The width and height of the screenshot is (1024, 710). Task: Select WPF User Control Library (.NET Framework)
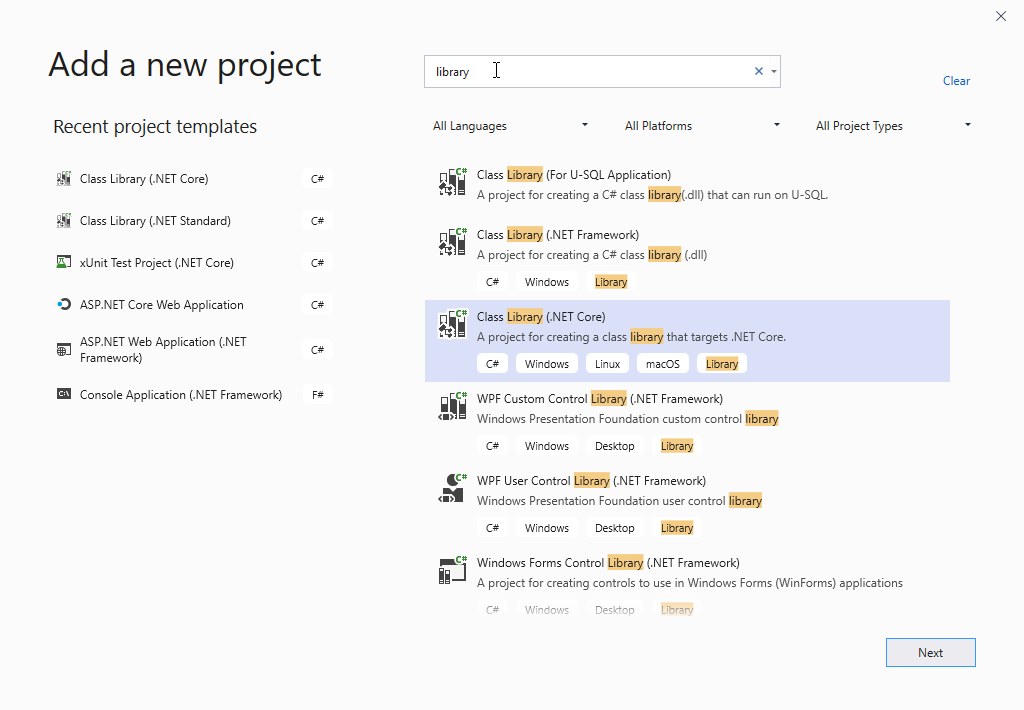687,505
